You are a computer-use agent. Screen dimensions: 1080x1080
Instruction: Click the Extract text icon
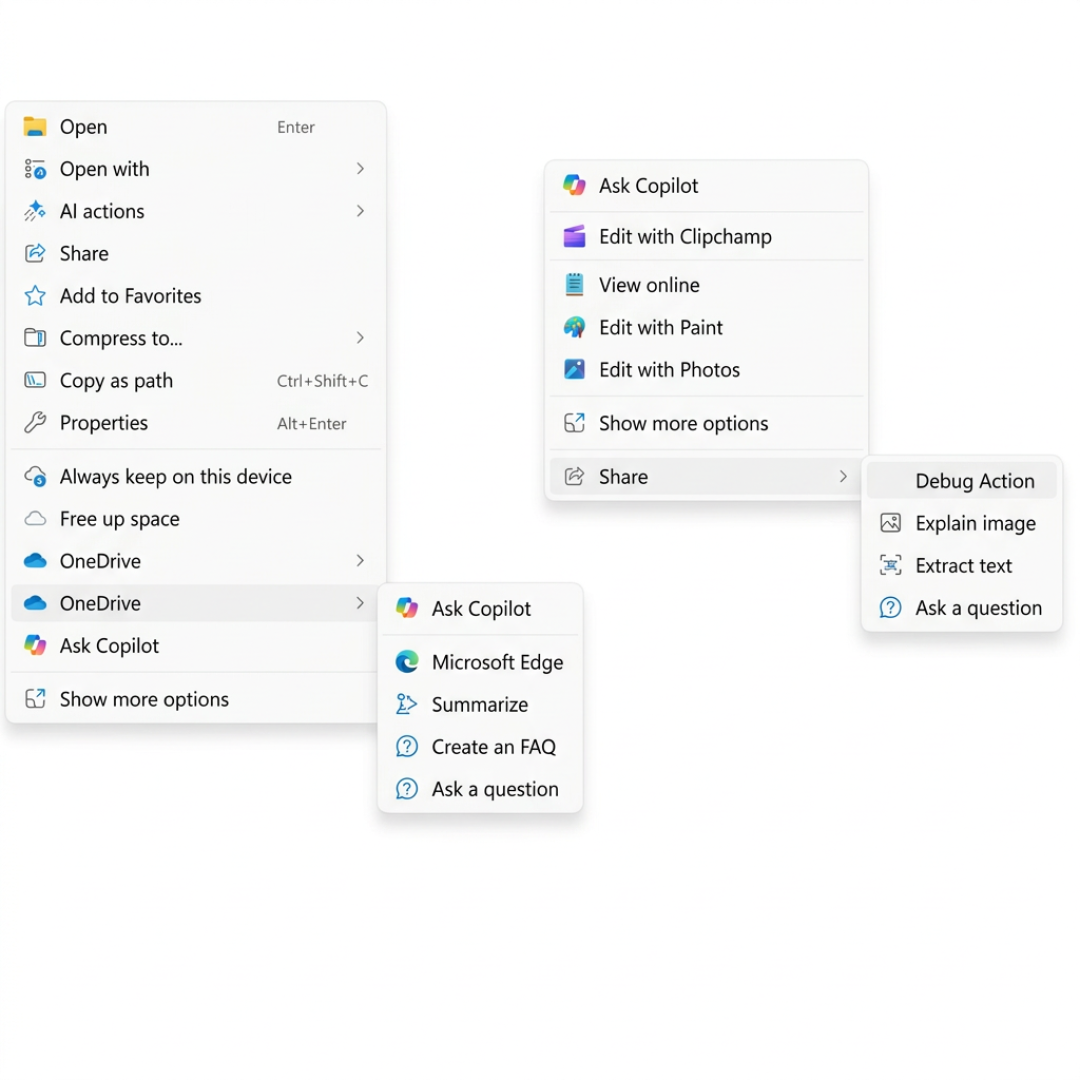[890, 565]
